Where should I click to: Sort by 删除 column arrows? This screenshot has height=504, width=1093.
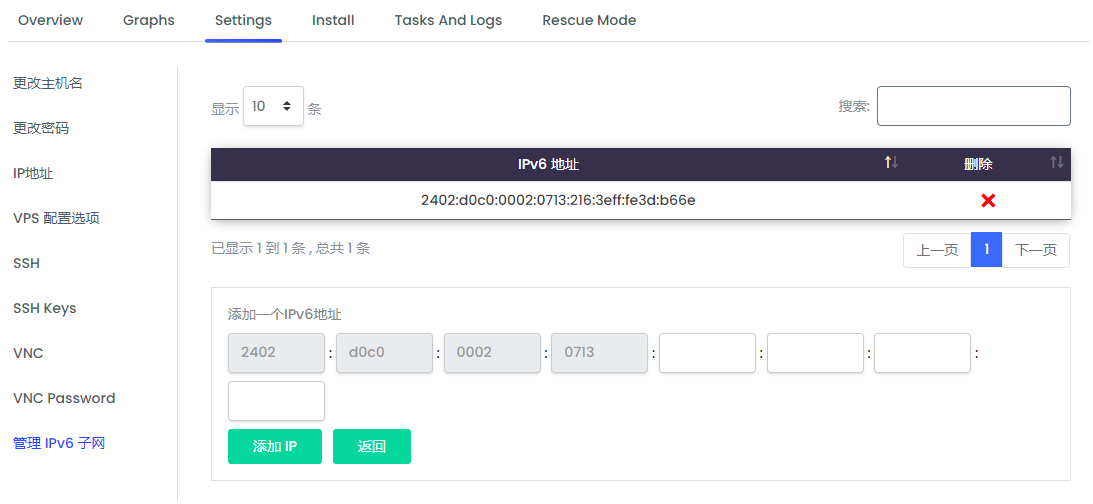coord(1057,162)
